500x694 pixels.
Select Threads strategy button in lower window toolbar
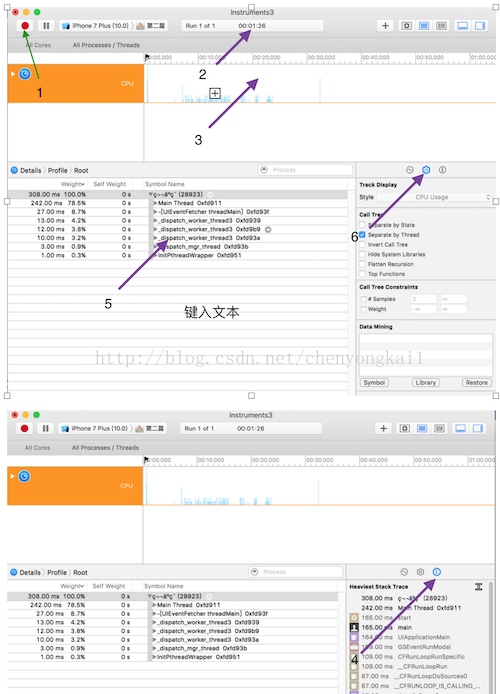(x=439, y=428)
